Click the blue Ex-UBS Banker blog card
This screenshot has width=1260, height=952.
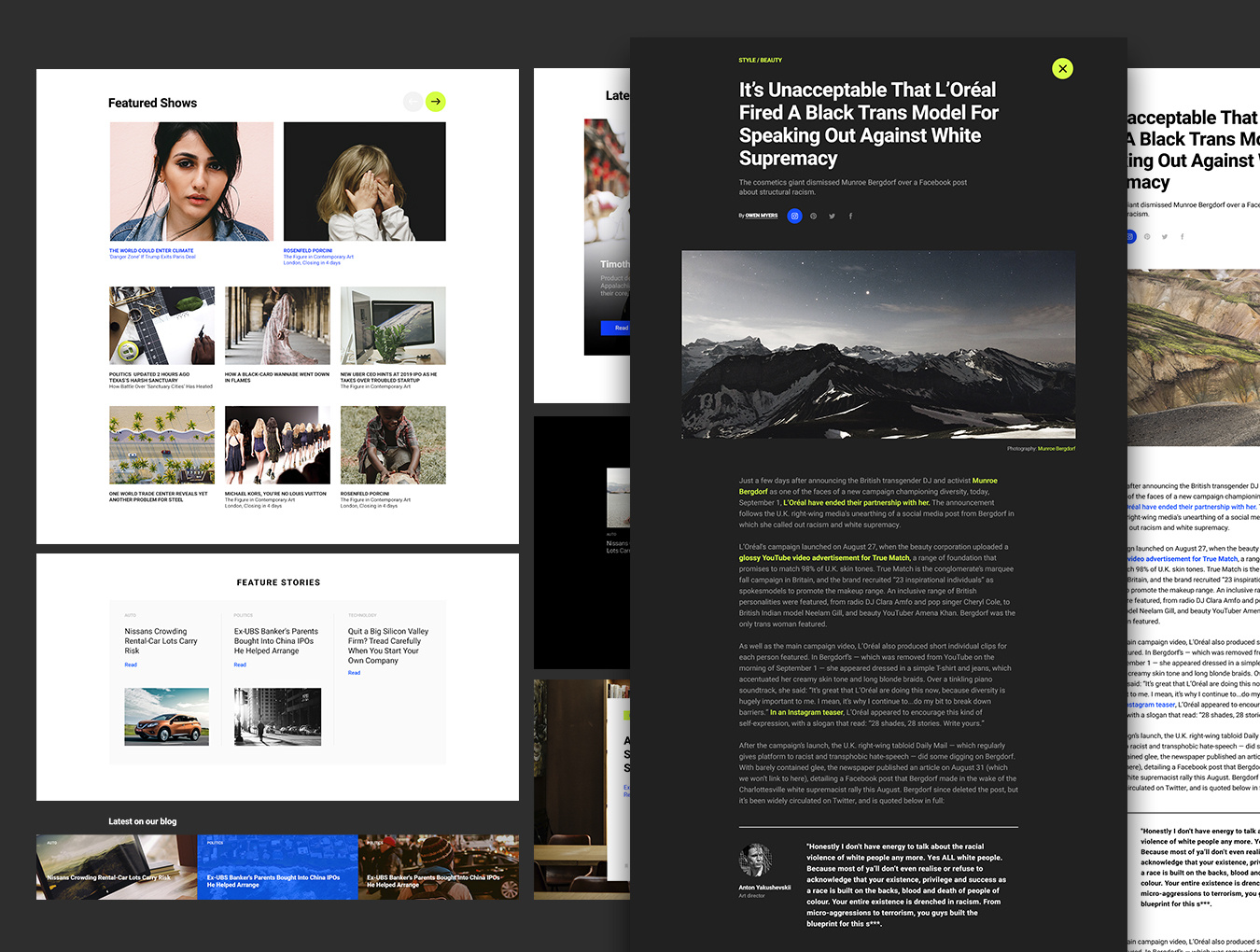coord(277,867)
